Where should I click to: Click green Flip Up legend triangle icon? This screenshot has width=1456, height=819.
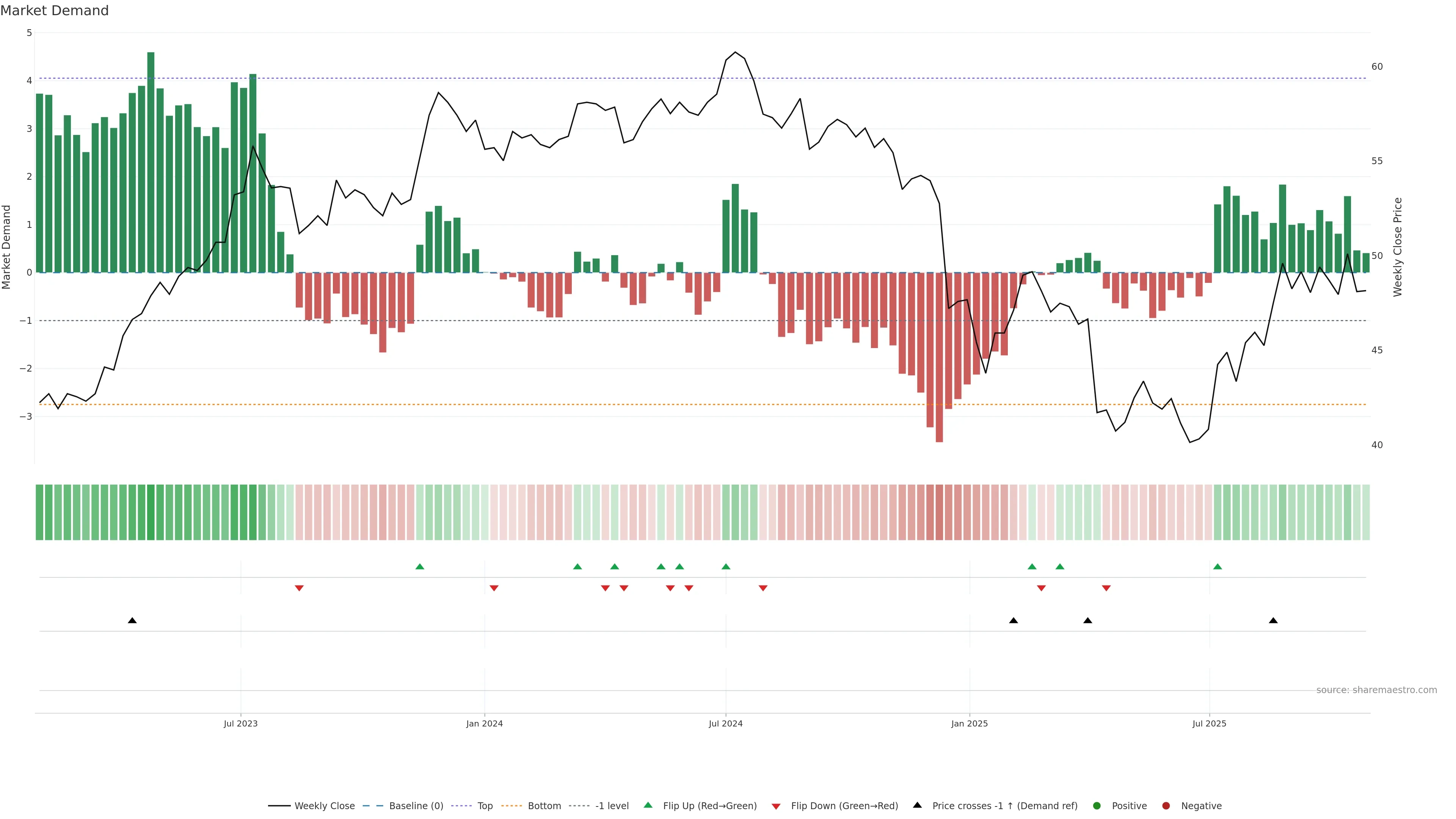pyautogui.click(x=648, y=805)
